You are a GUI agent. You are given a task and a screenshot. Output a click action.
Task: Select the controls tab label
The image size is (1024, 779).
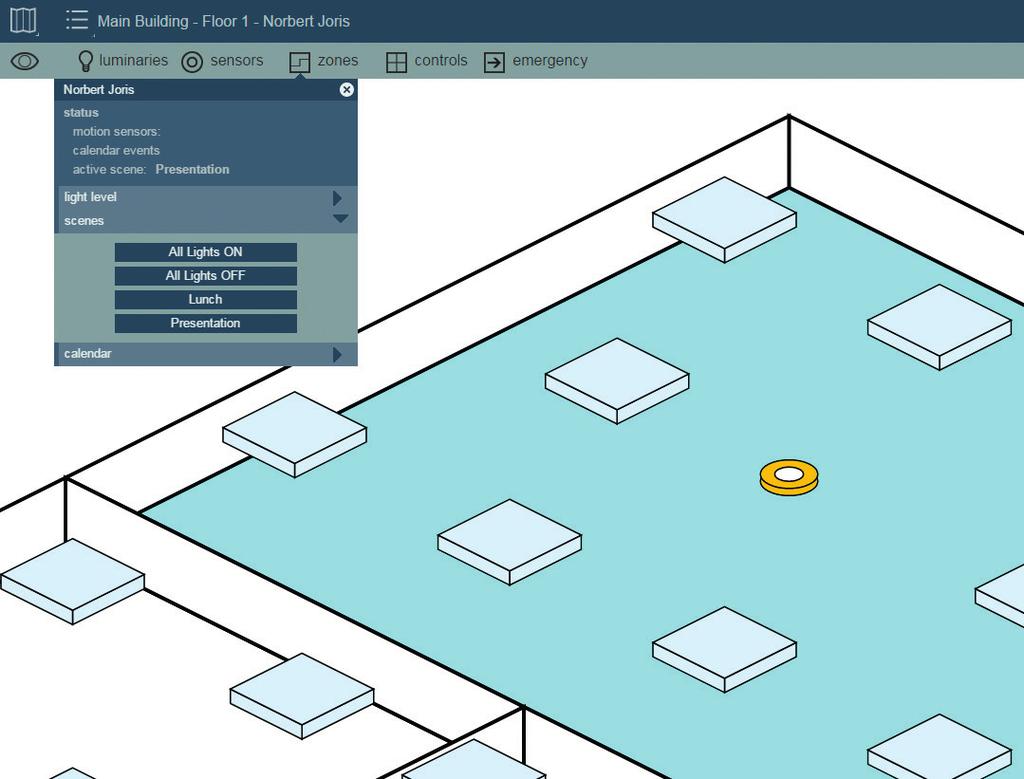click(x=441, y=60)
